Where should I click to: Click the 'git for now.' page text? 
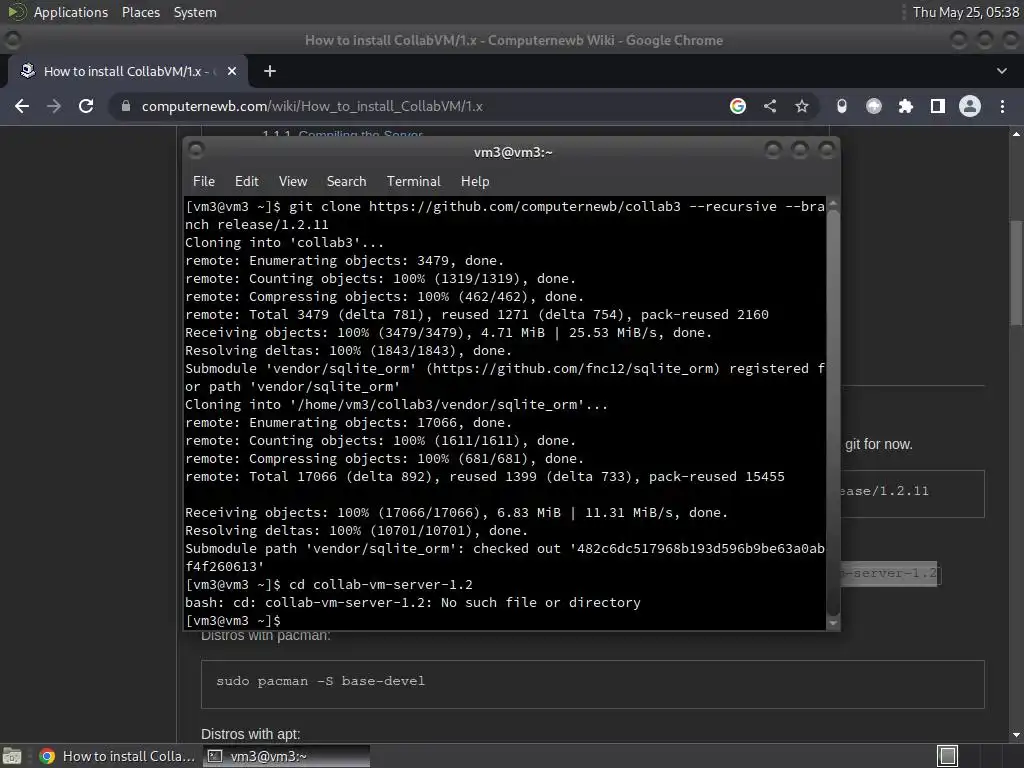pyautogui.click(x=878, y=444)
